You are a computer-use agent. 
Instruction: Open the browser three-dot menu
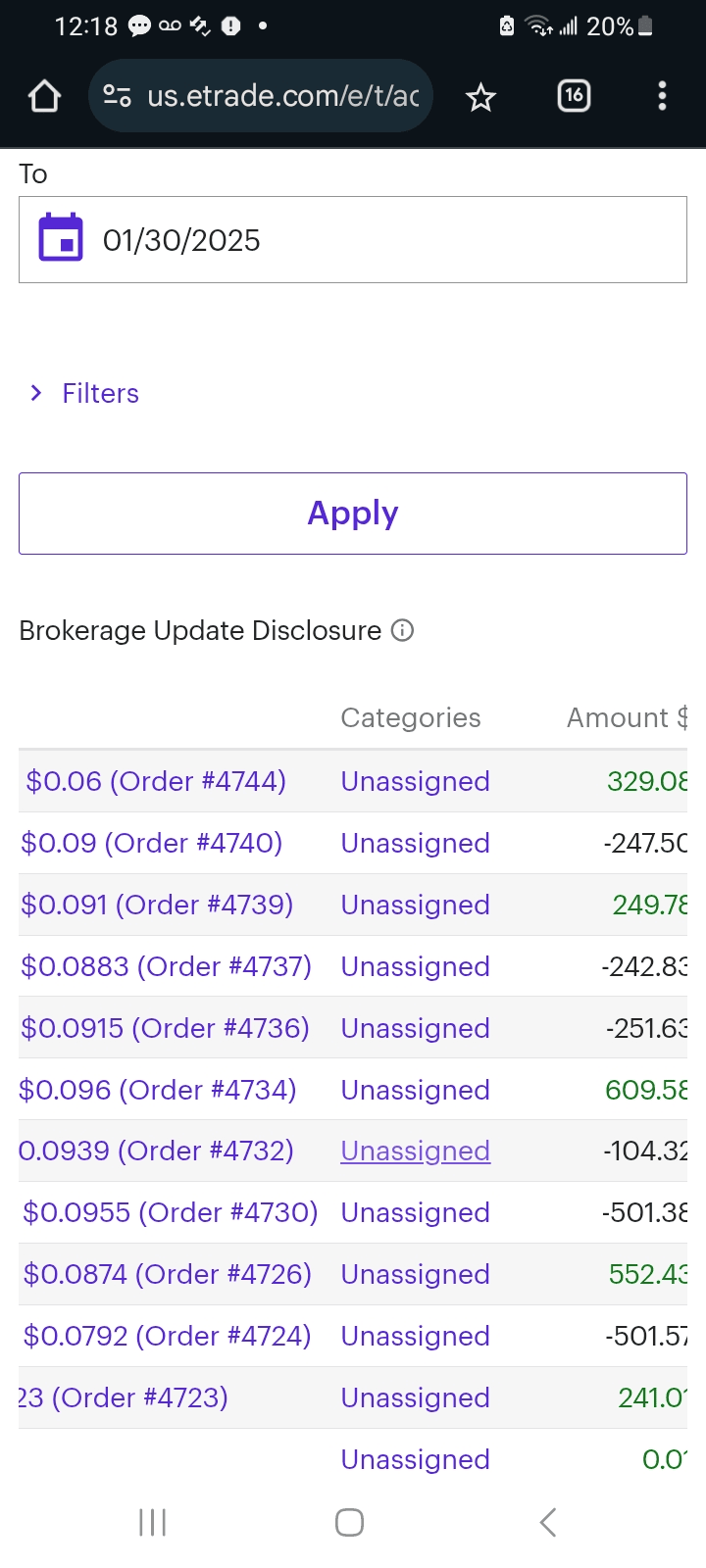point(662,95)
